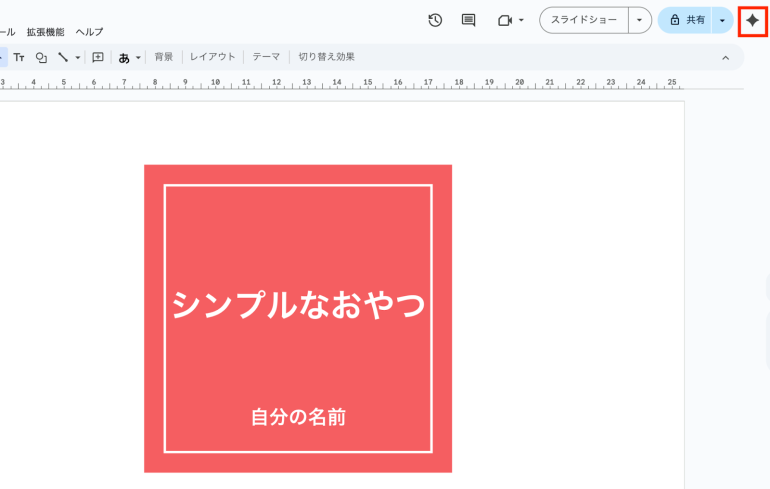Screen dimensions: 770x489
Task: Select the line tool
Action: [x=63, y=57]
